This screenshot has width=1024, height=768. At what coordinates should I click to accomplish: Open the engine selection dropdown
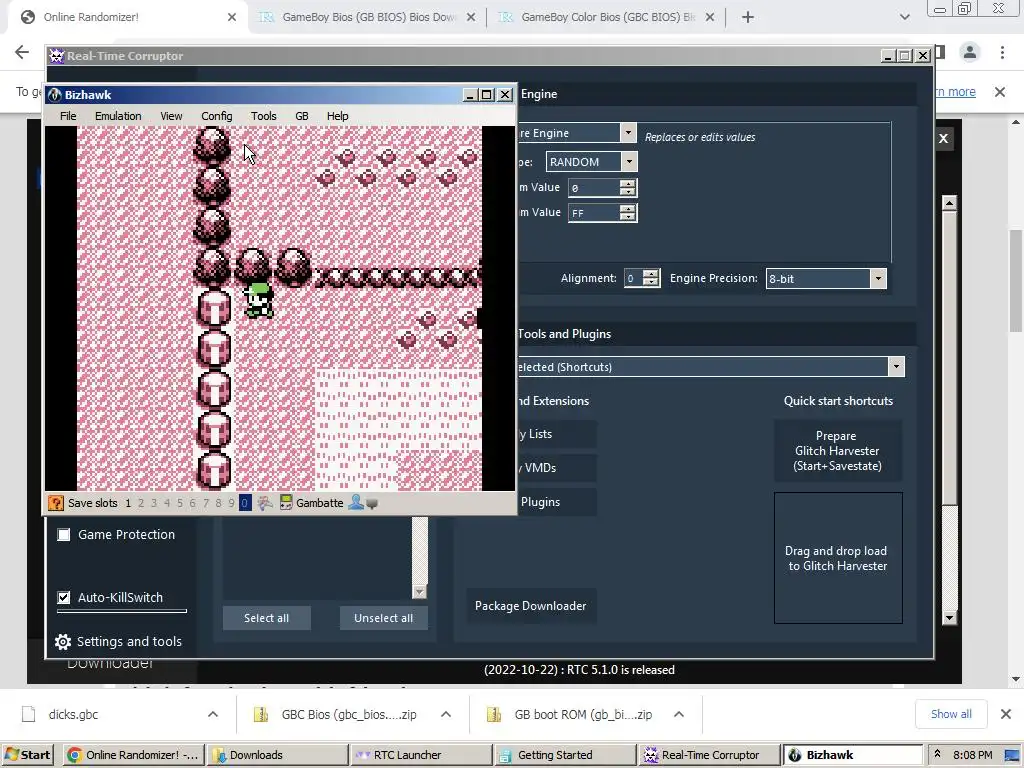[628, 133]
